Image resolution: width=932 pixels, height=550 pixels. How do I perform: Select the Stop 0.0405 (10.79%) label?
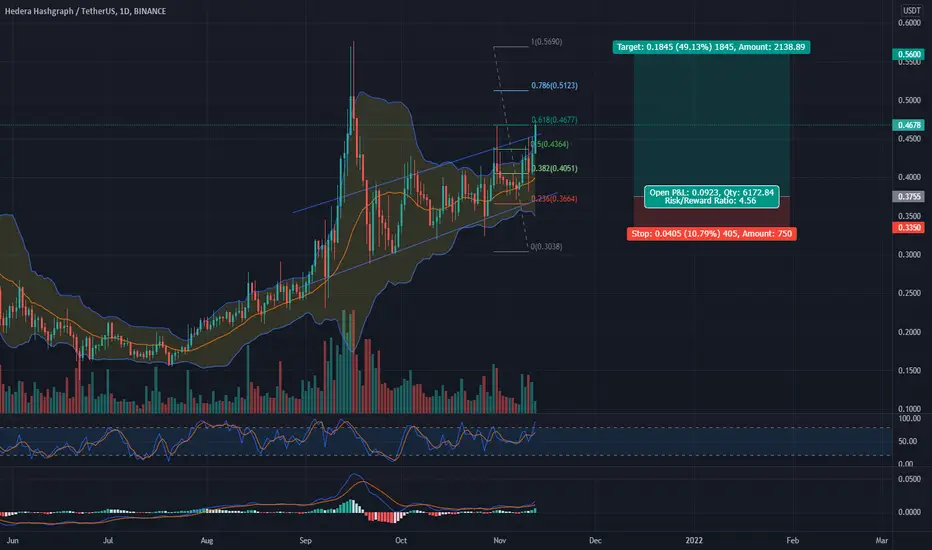tap(711, 234)
